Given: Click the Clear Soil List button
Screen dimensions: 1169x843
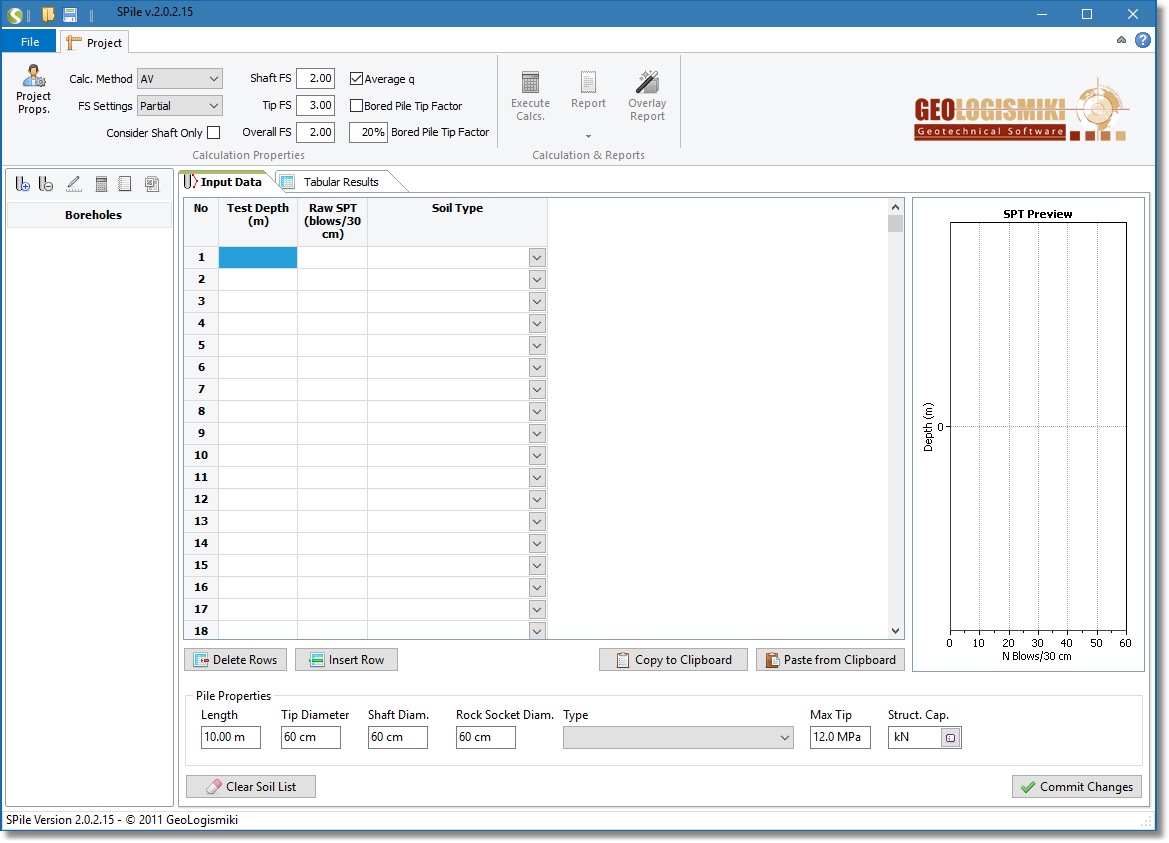Looking at the screenshot, I should pos(250,786).
